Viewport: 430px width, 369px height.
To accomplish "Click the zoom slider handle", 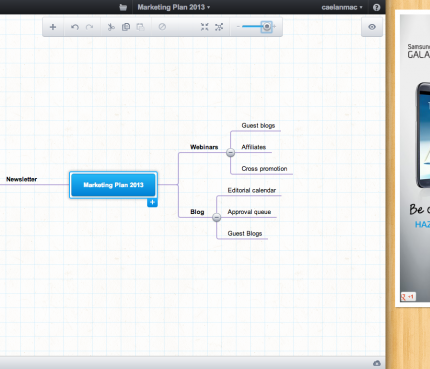I will pyautogui.click(x=267, y=26).
